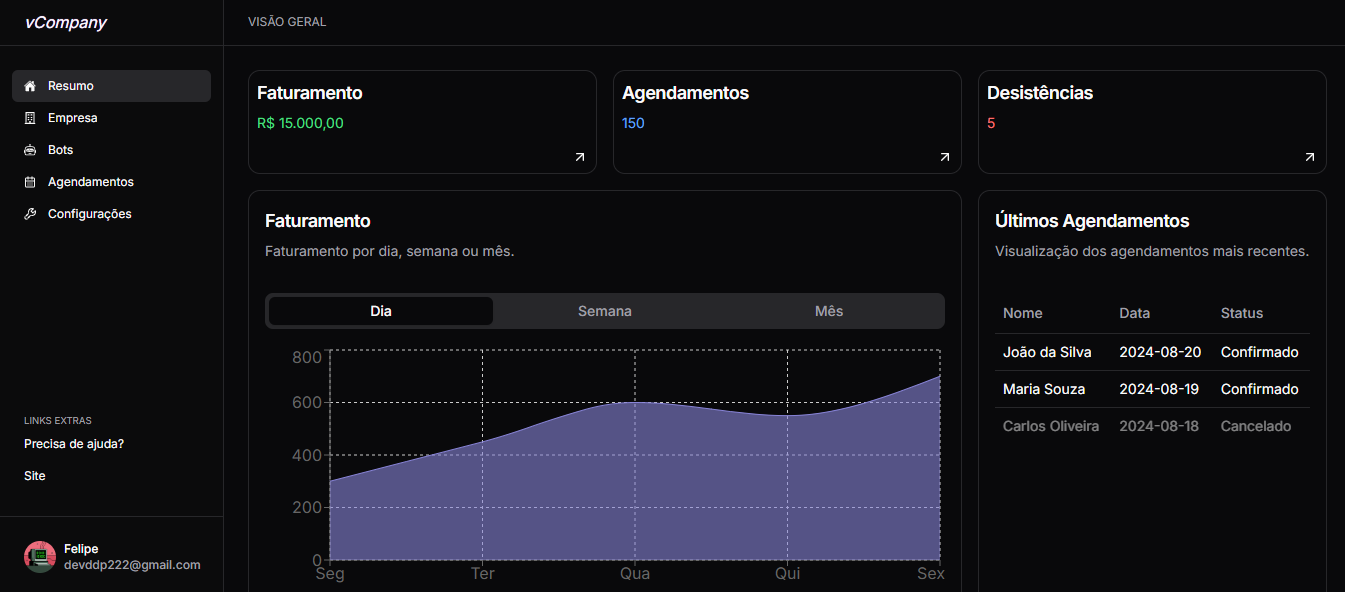
Task: Click the date 2024-08-18 cell
Action: click(x=1159, y=426)
